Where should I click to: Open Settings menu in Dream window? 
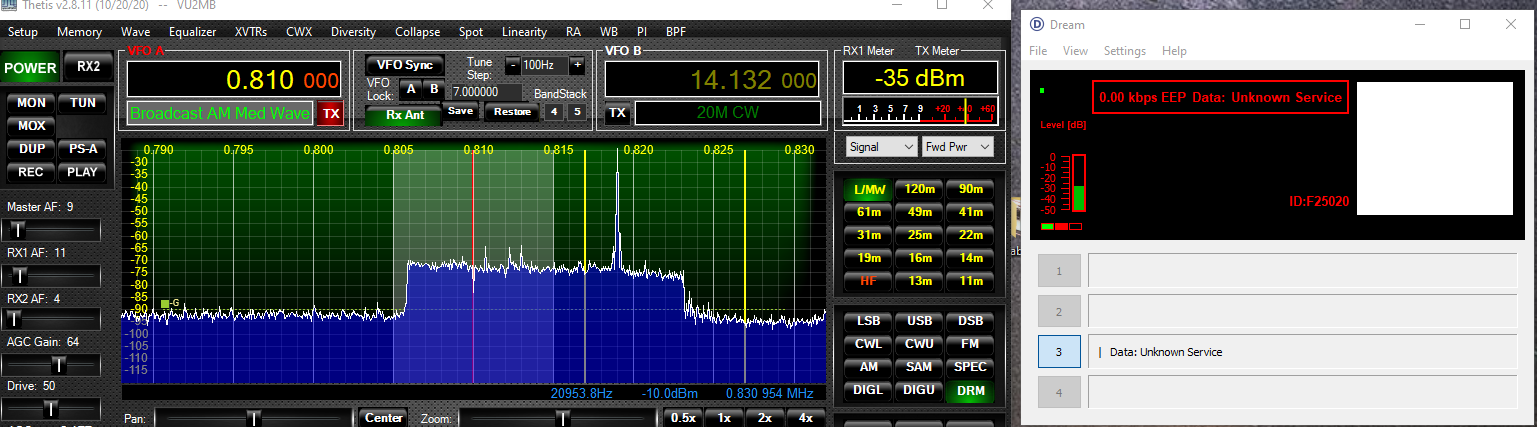[x=1124, y=51]
